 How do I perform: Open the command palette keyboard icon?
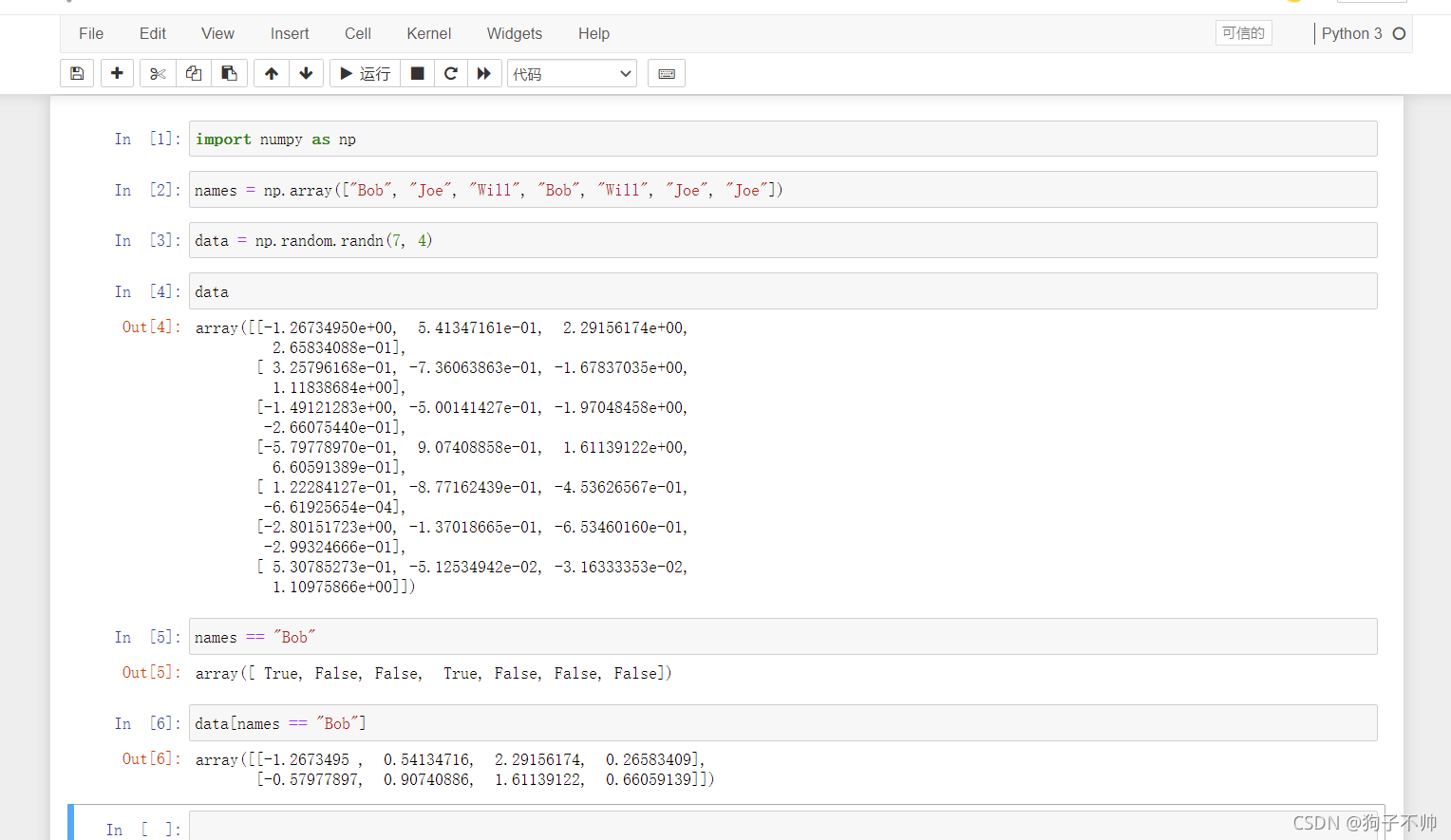pyautogui.click(x=667, y=73)
